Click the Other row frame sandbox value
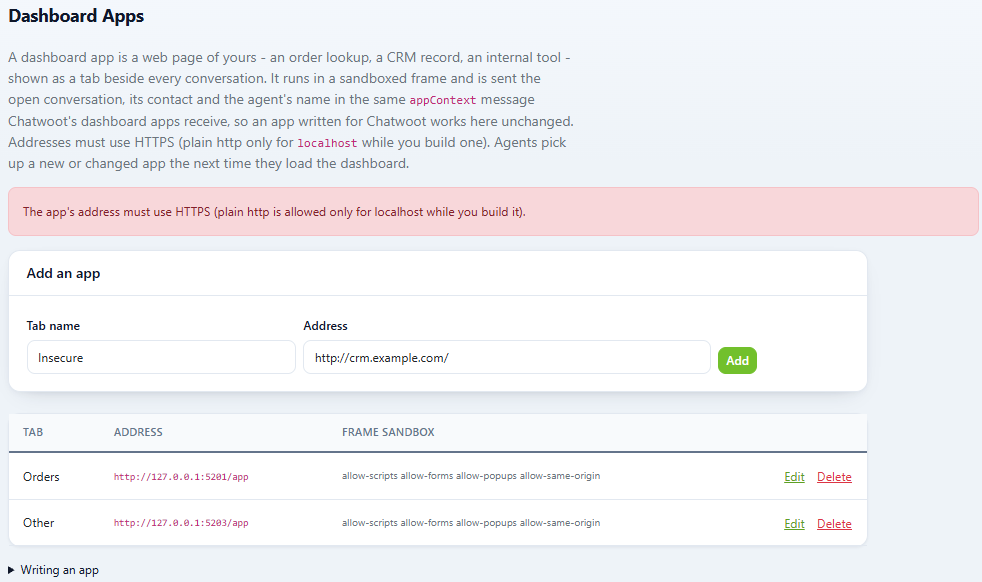 click(471, 522)
